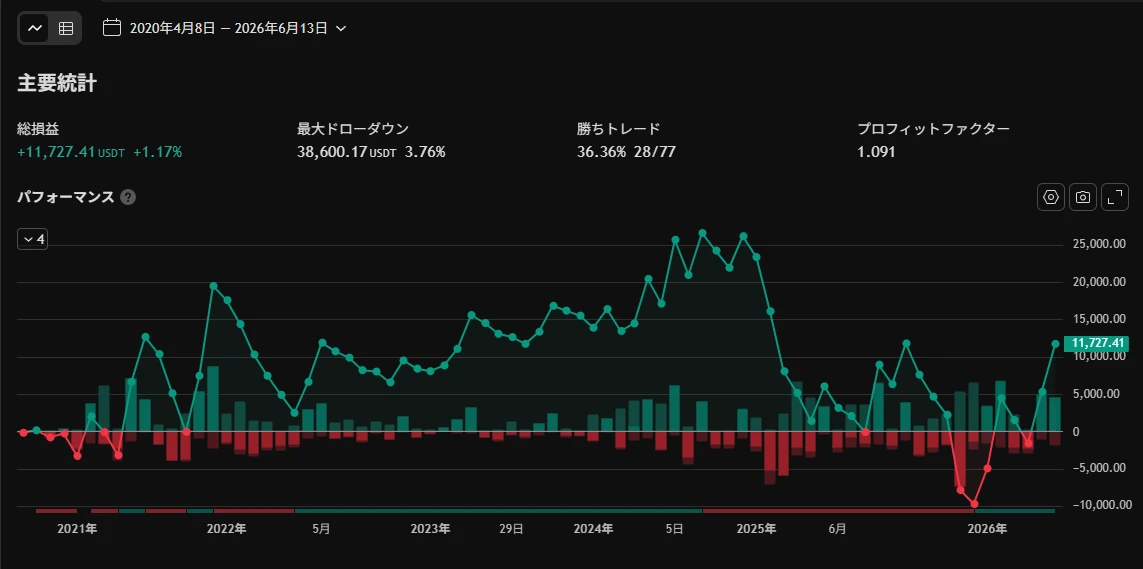Click the 15,000.00 axis label
This screenshot has width=1143, height=569.
pos(1099,319)
